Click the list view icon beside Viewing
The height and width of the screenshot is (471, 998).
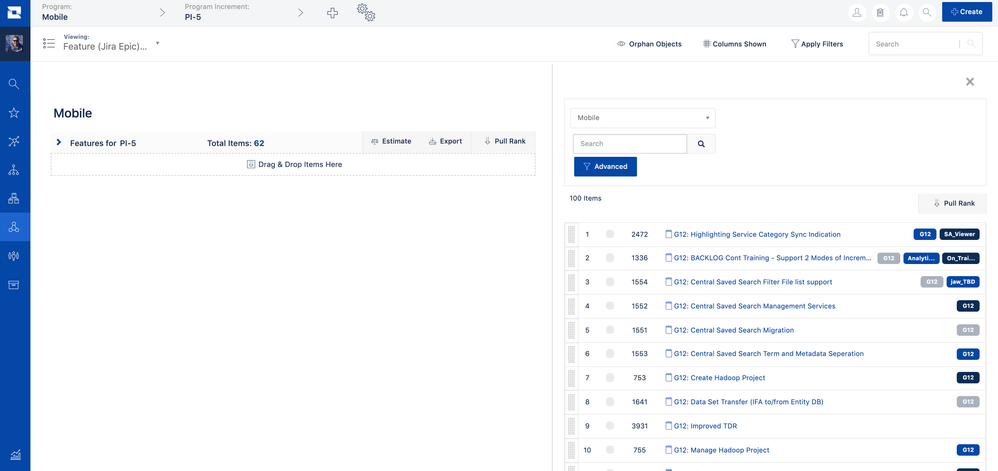pos(49,43)
